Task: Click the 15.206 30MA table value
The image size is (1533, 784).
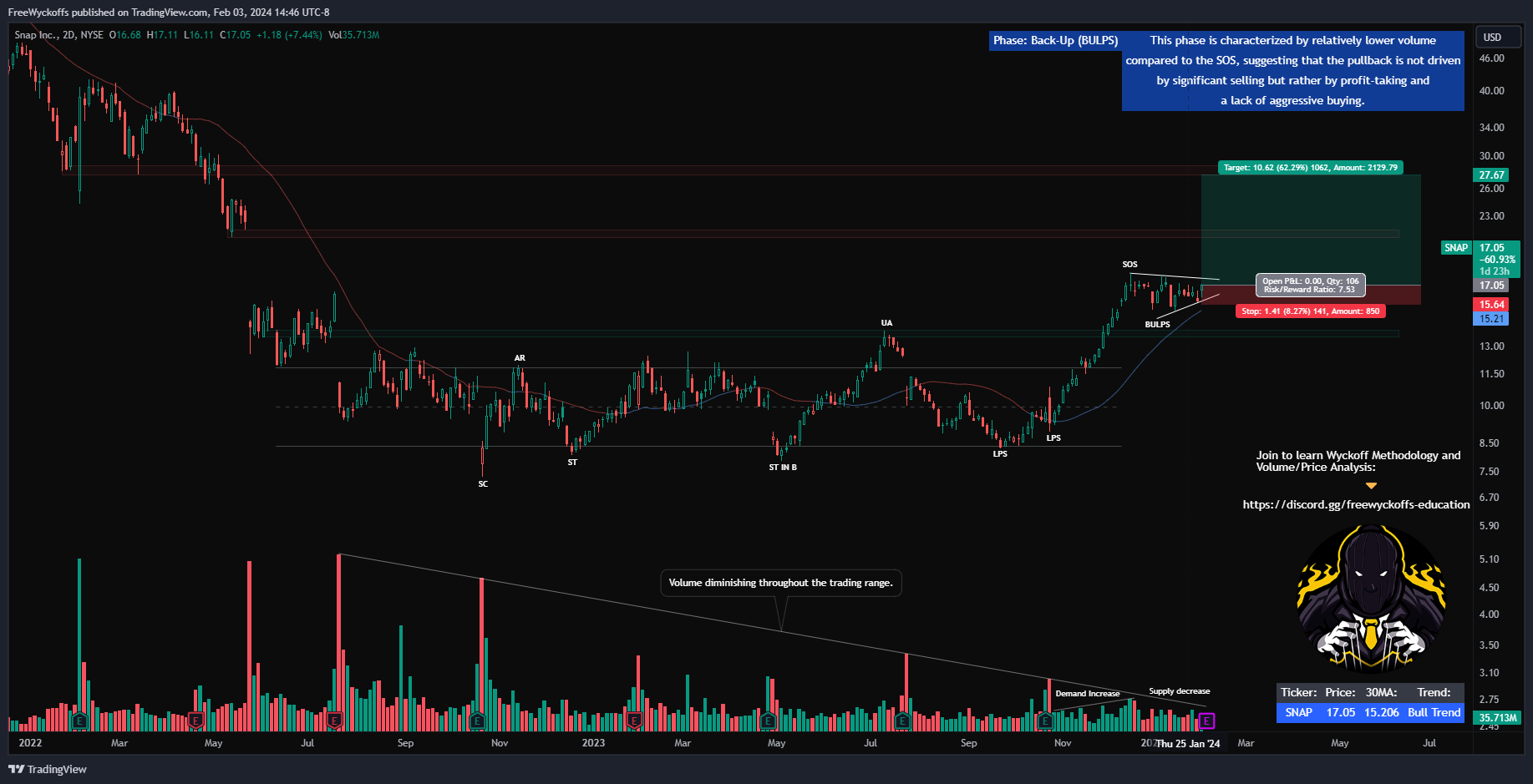Action: 1382,712
